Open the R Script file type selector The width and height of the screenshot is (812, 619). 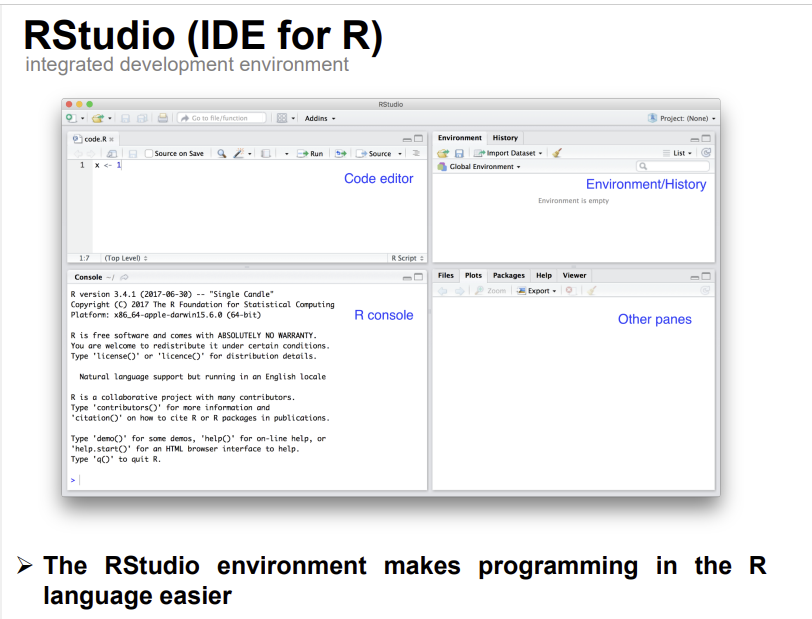pyautogui.click(x=407, y=258)
